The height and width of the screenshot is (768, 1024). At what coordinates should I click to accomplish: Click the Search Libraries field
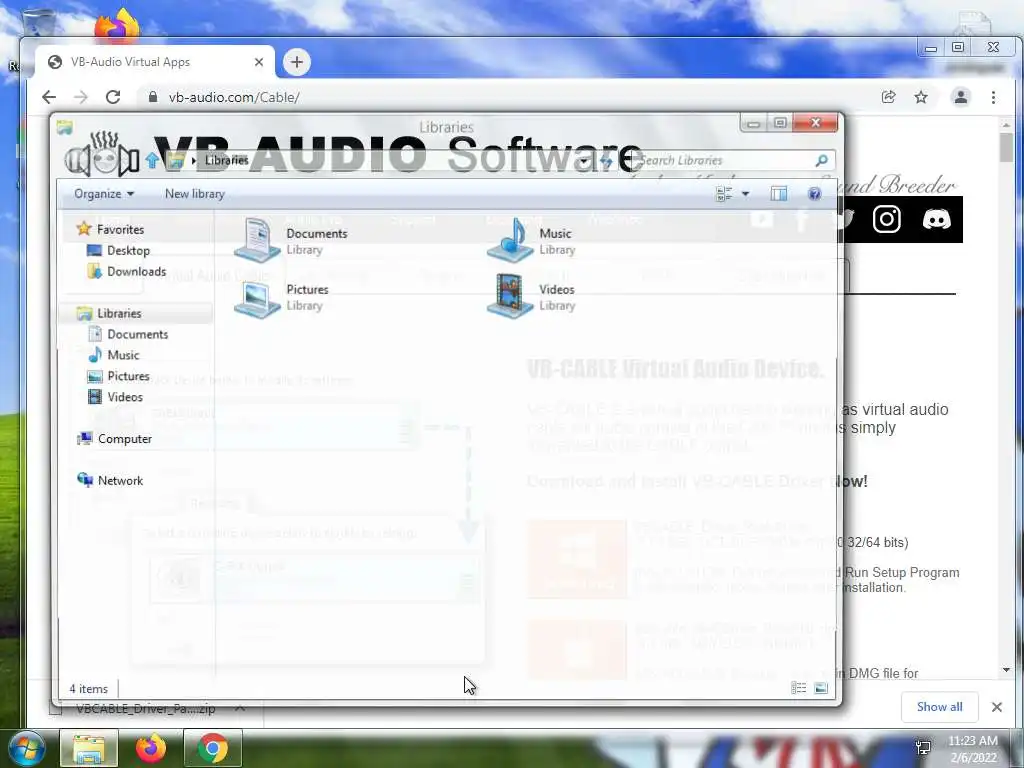click(x=725, y=160)
